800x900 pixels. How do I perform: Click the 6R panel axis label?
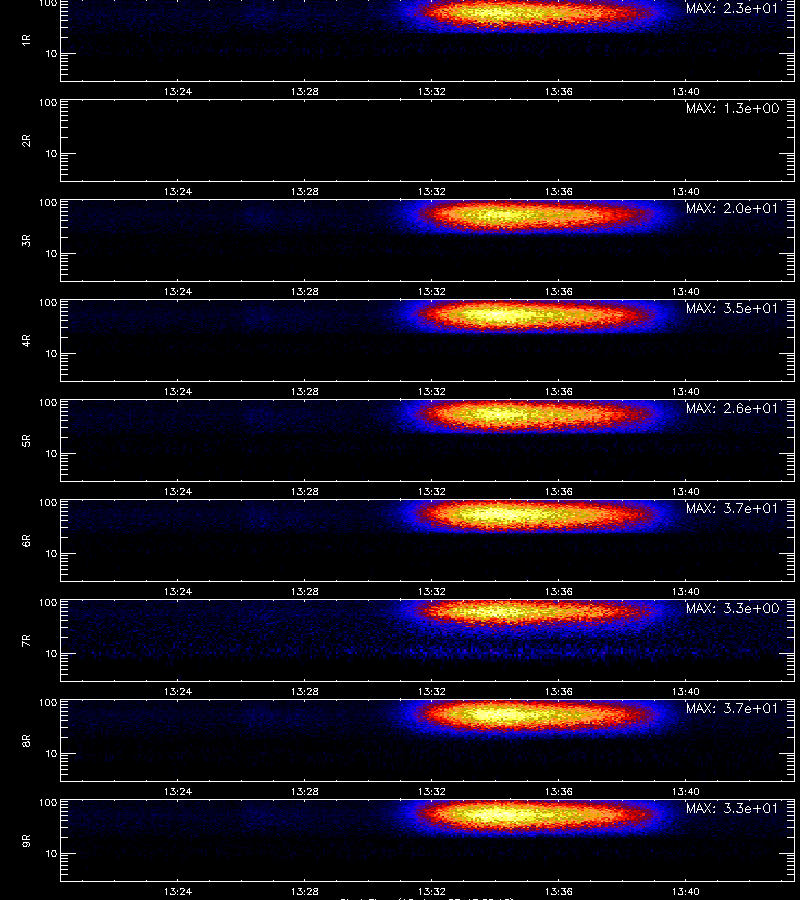click(x=26, y=541)
